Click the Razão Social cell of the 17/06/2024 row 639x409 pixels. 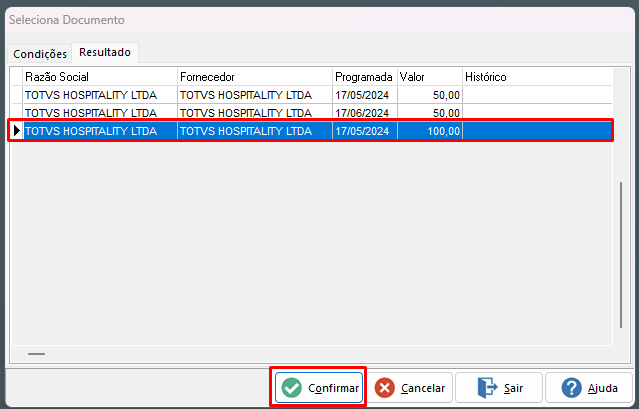100,113
